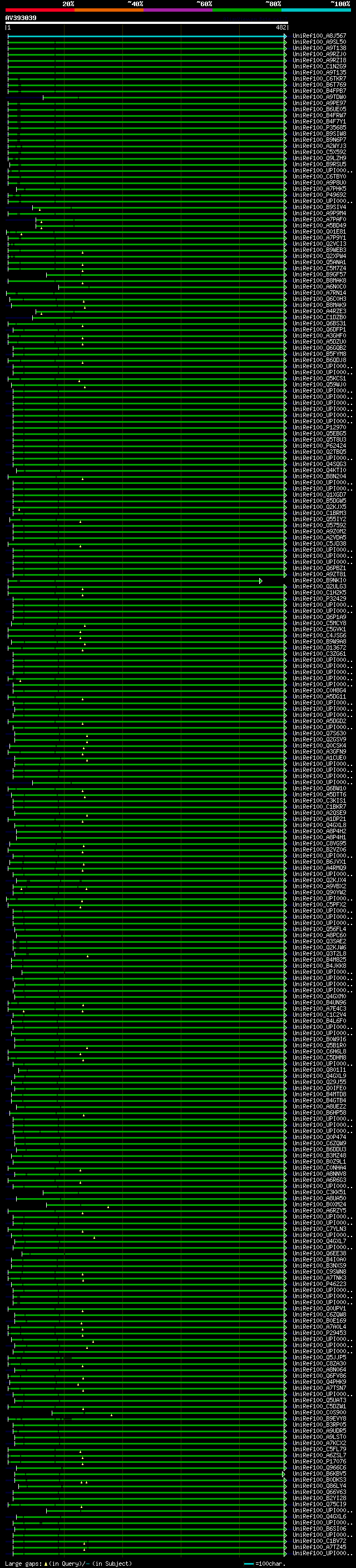The image size is (356, 1568).
Task: Select the UniRef100_A9P9M4 entry
Action: (319, 213)
